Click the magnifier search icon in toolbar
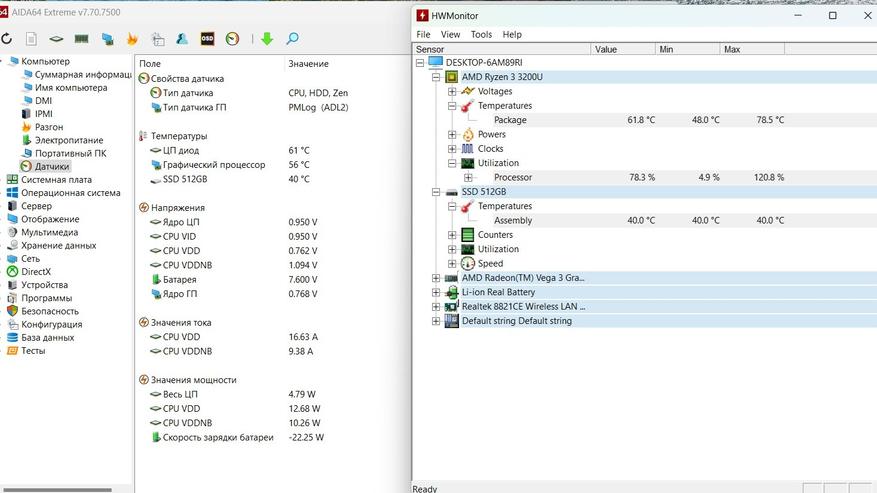This screenshot has width=877, height=493. (292, 39)
